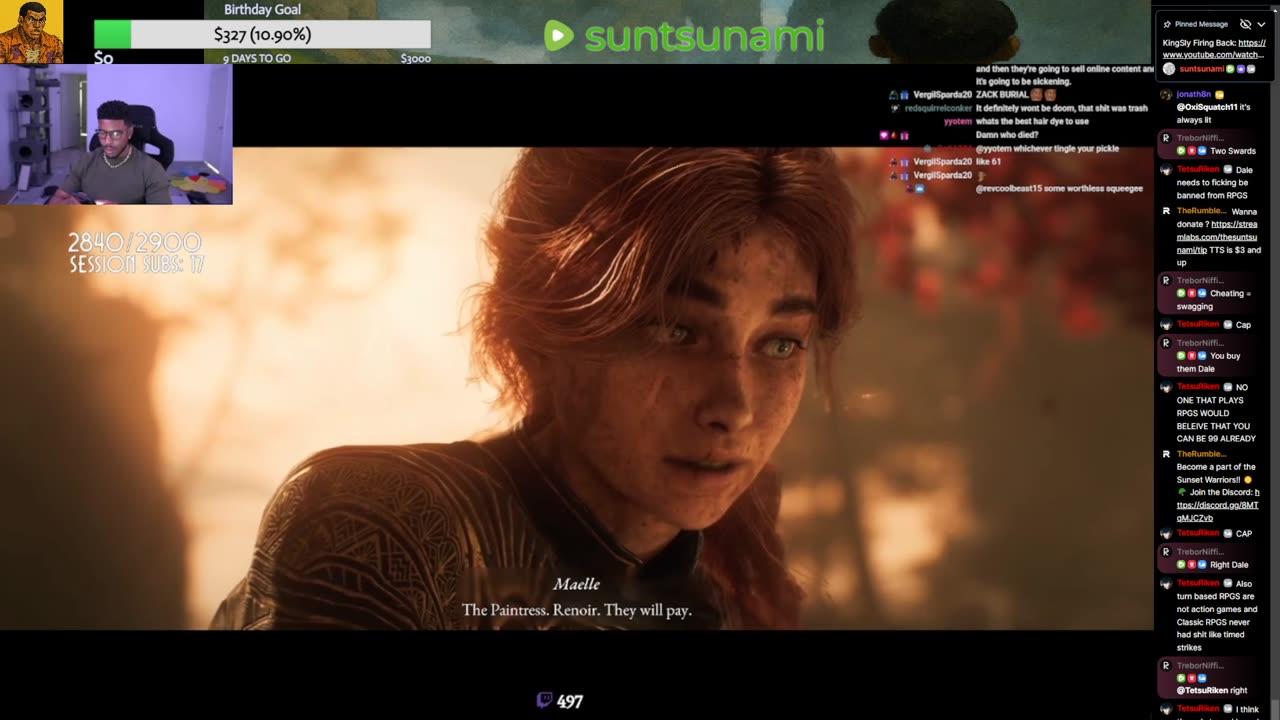The width and height of the screenshot is (1280, 720).
Task: Click the 'Damn who died?' chat message
Action: 1007,135
